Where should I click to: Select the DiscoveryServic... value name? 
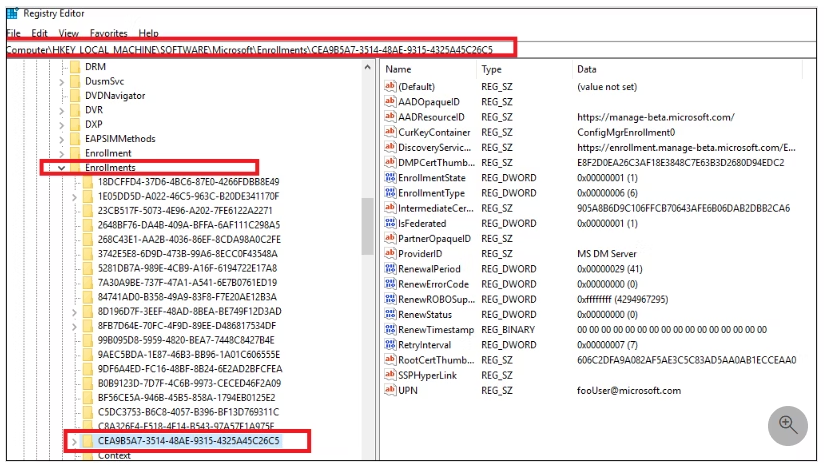pyautogui.click(x=435, y=148)
